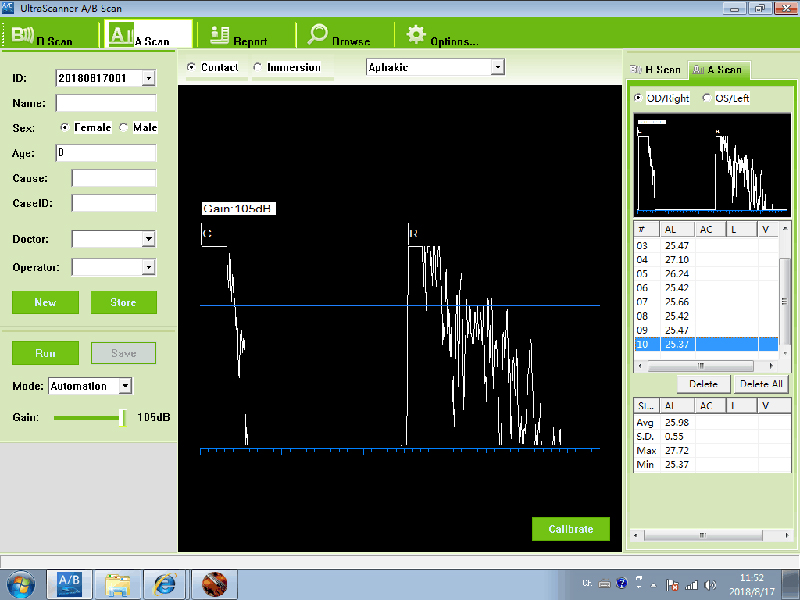Select Immersion scan method

pos(258,67)
